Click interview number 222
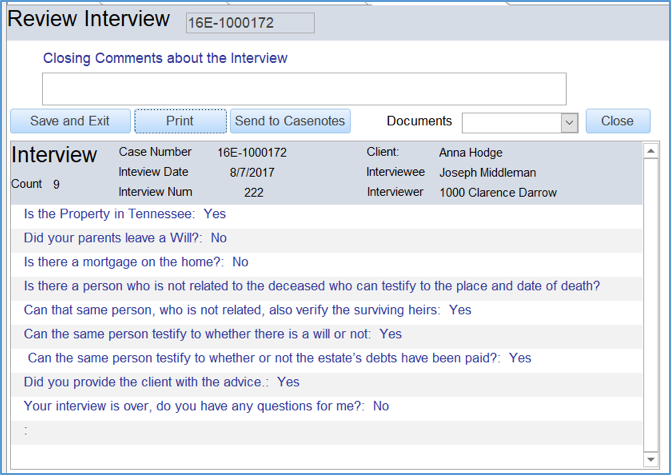Screen dimensions: 671x475 pos(254,193)
